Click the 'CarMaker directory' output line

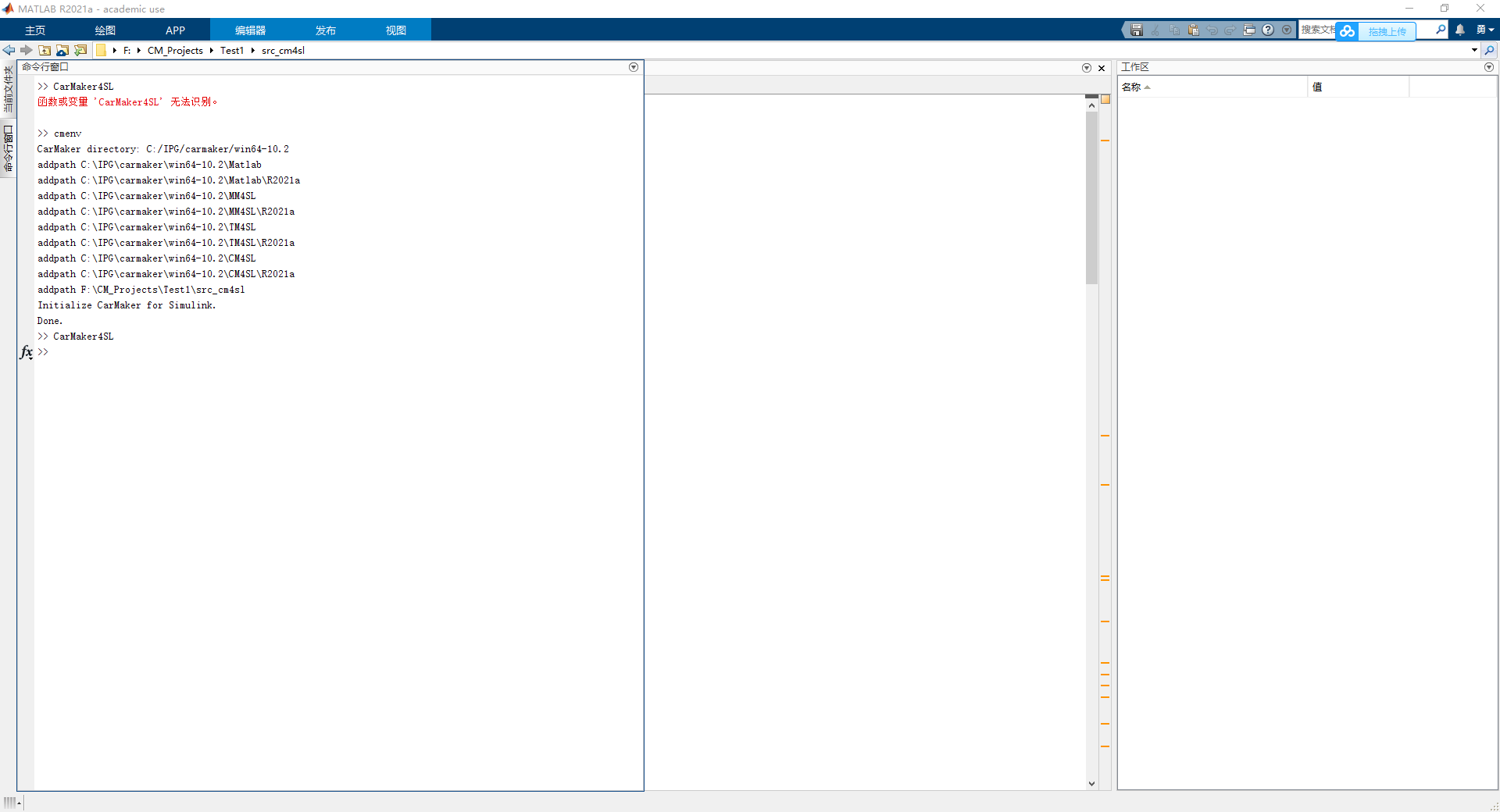tap(163, 149)
